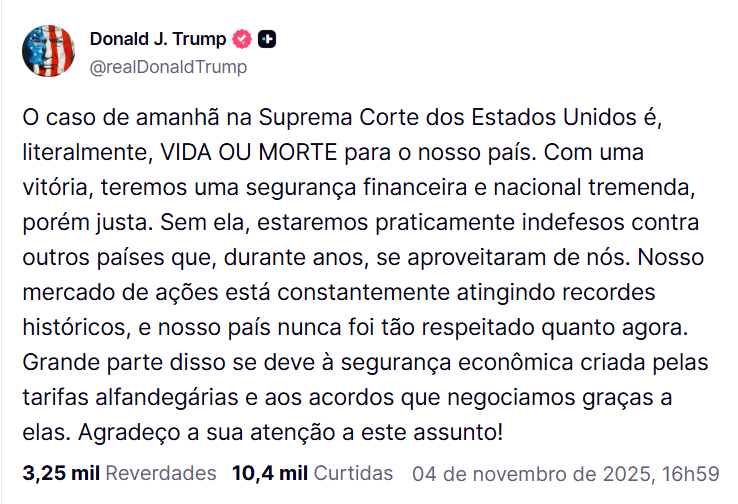Click the black plus badge icon
The image size is (738, 504).
(x=267, y=40)
